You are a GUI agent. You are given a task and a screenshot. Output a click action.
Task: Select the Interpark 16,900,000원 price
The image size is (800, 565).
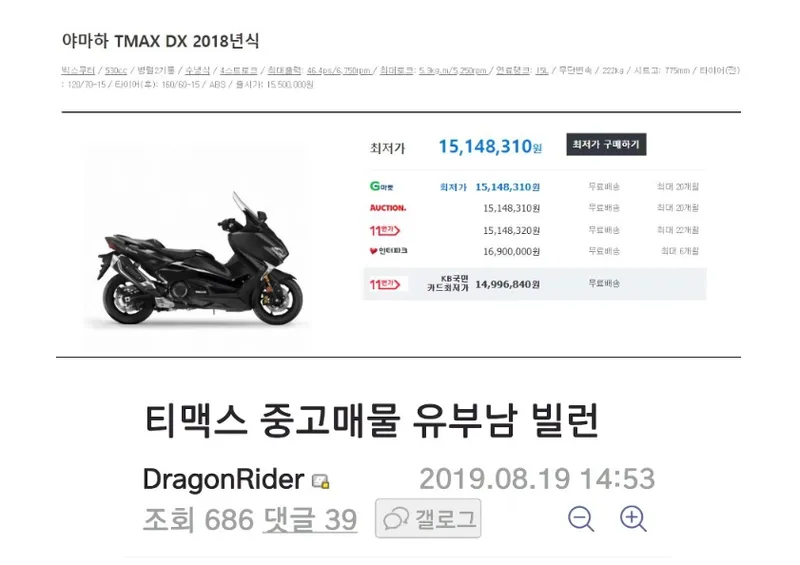coord(511,251)
